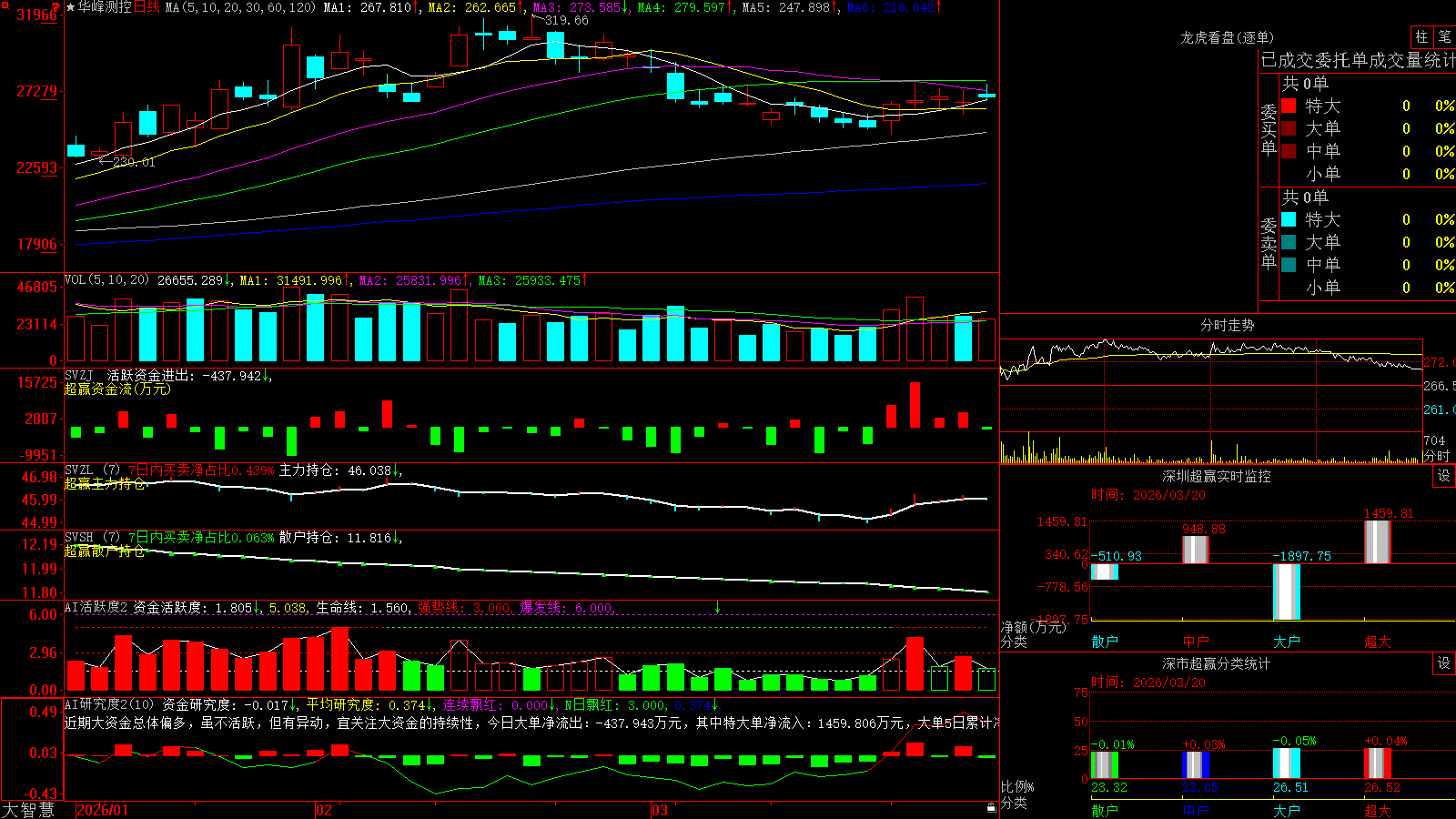The height and width of the screenshot is (819, 1456).
Task: Click the MA5: 247.898 value
Action: (786, 7)
